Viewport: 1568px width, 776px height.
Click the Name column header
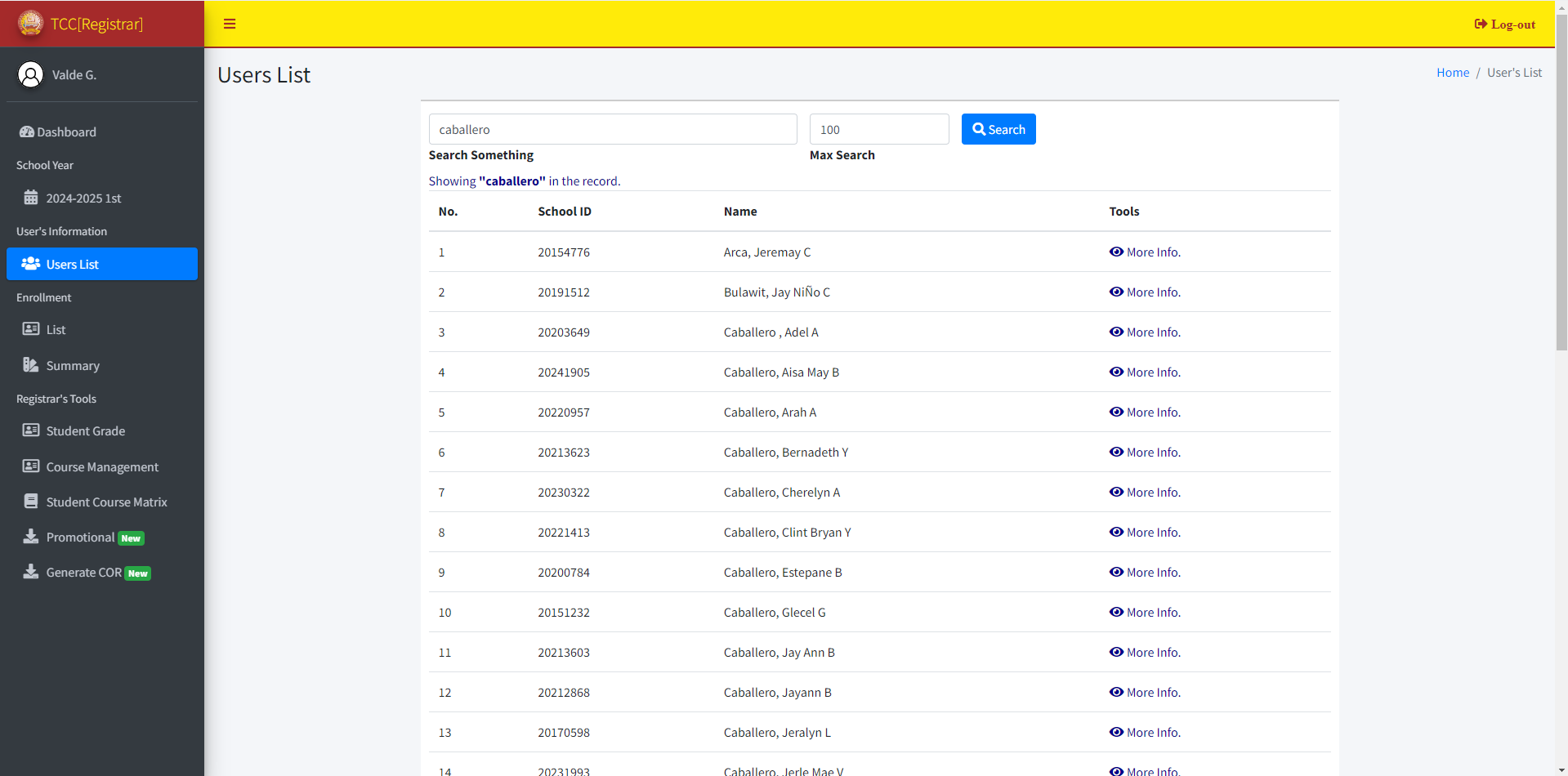tap(740, 211)
